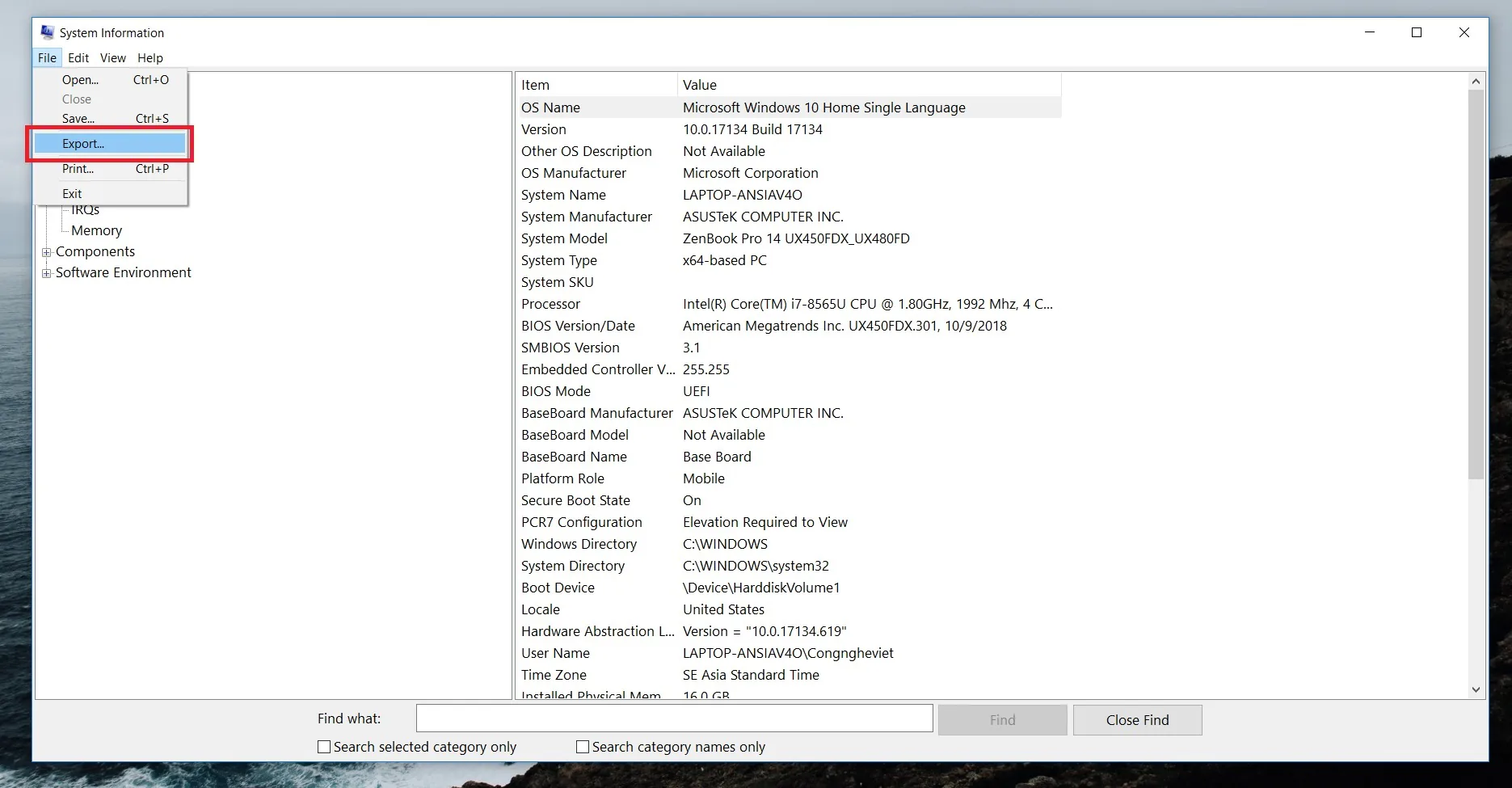Select the IRQs tree item

tap(86, 210)
